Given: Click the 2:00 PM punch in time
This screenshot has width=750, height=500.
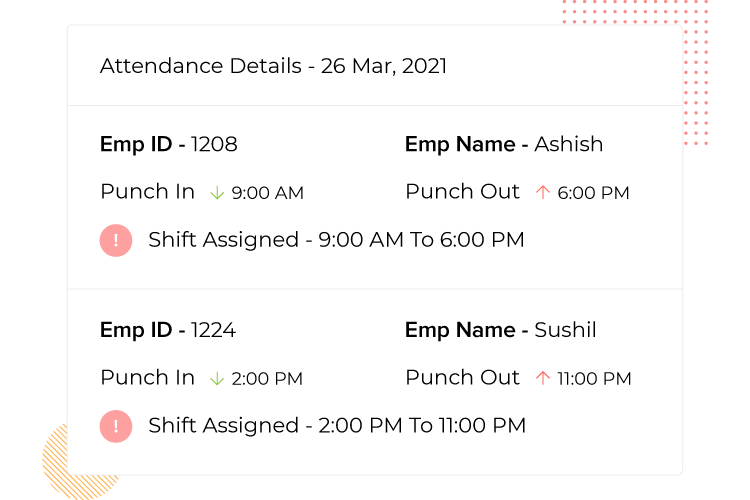Looking at the screenshot, I should tap(267, 379).
